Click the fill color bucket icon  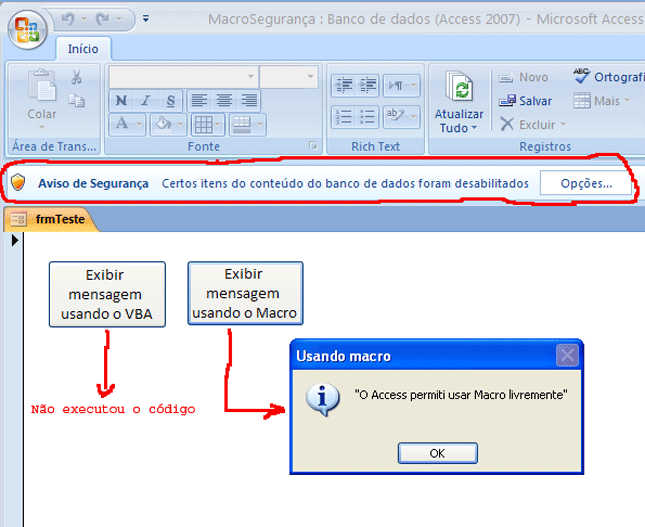point(163,124)
